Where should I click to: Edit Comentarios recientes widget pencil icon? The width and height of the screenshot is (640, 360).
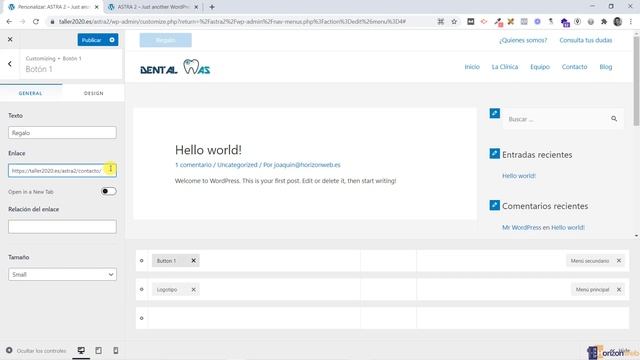pyautogui.click(x=495, y=205)
